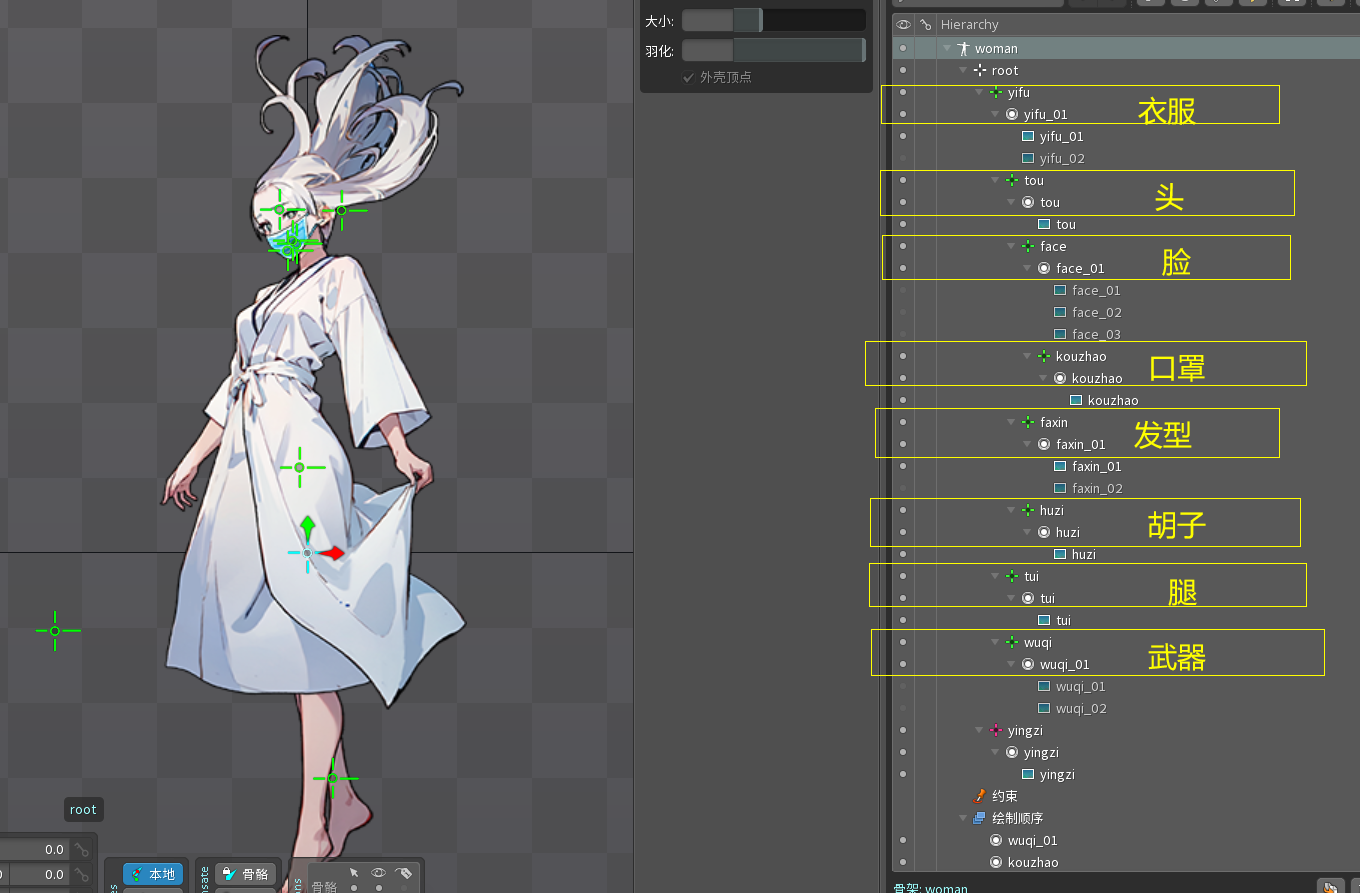
Task: Click the woman skeleton icon in Hierarchy
Action: click(x=964, y=48)
